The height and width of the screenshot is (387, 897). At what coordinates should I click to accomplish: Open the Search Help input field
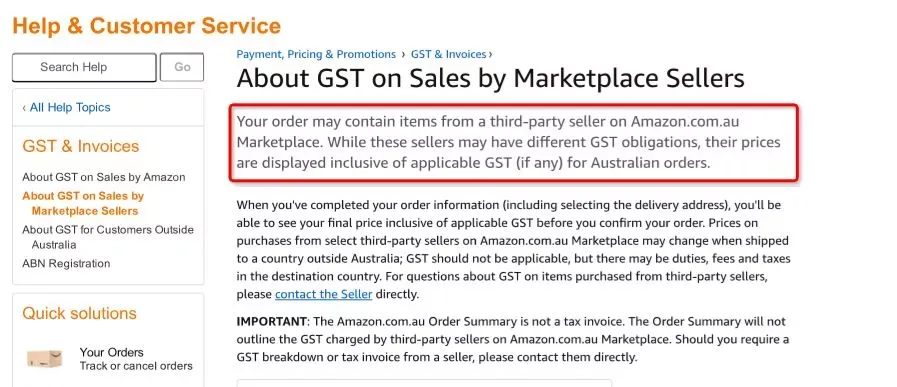pos(84,68)
